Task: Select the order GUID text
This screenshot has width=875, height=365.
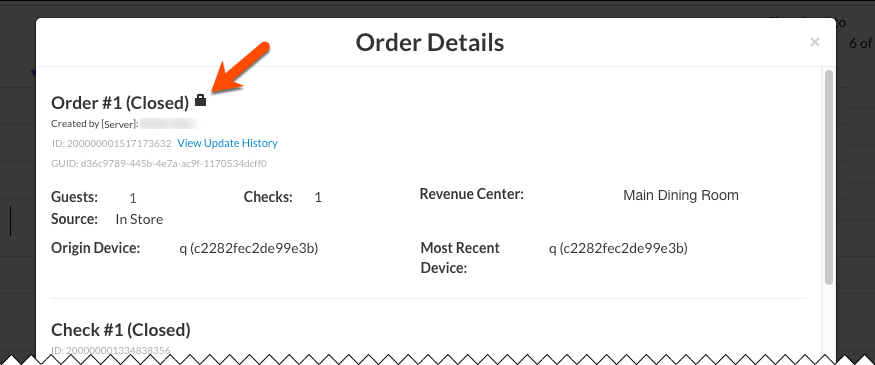Action: point(159,164)
